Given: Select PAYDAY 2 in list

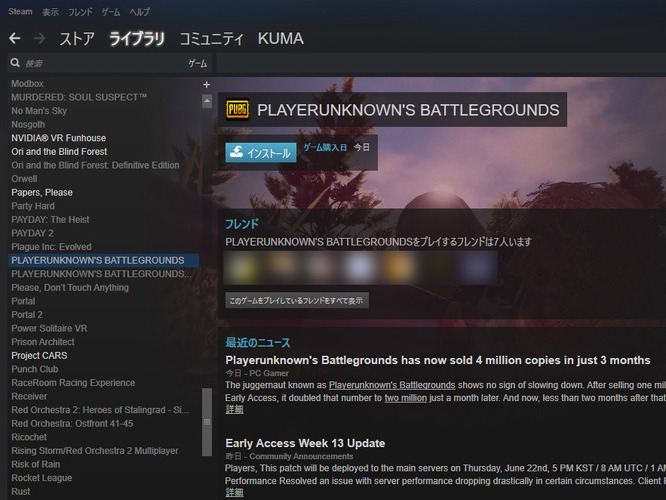Looking at the screenshot, I should pos(32,233).
